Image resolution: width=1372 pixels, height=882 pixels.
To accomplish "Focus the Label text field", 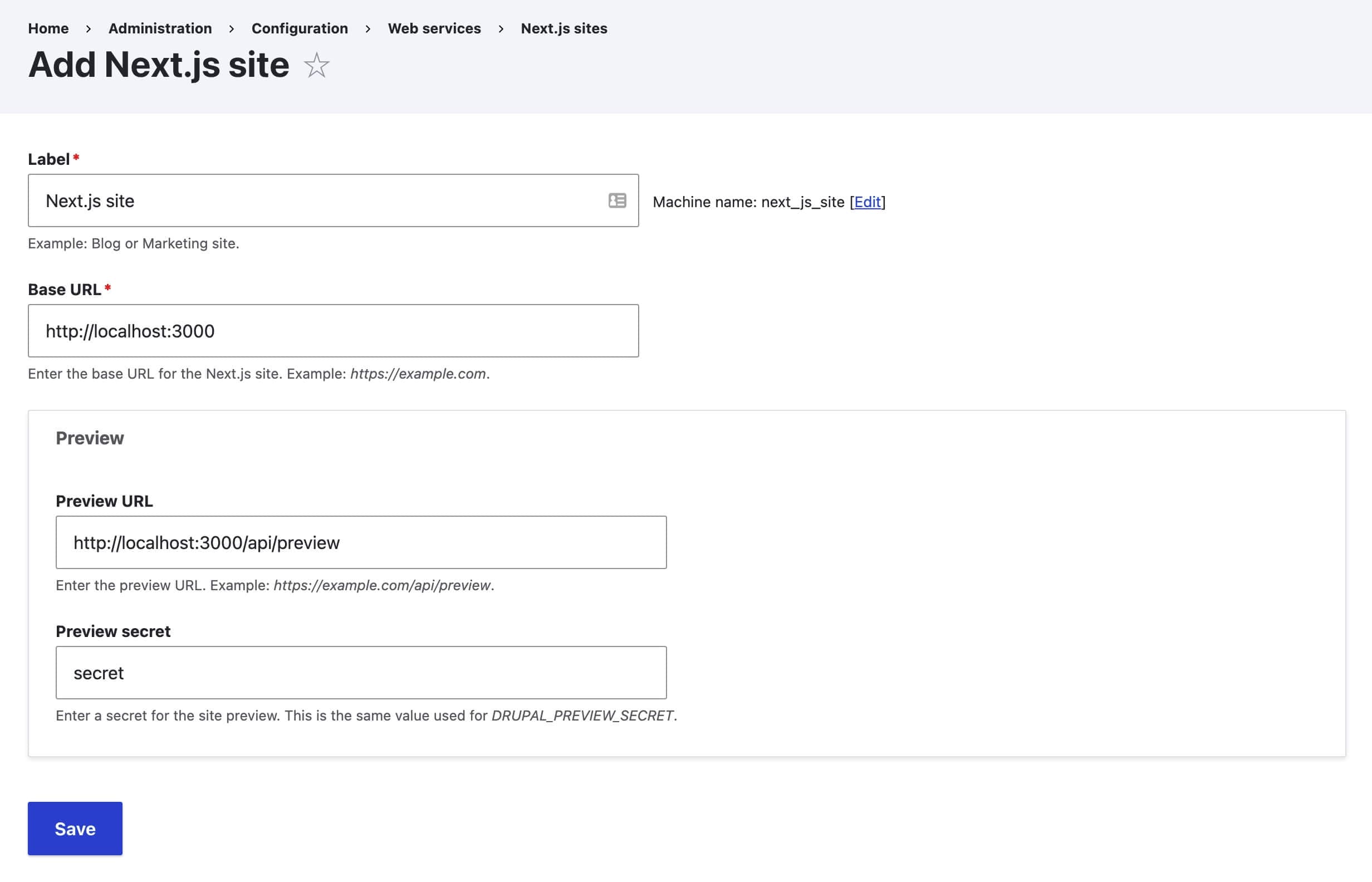I will click(x=321, y=200).
